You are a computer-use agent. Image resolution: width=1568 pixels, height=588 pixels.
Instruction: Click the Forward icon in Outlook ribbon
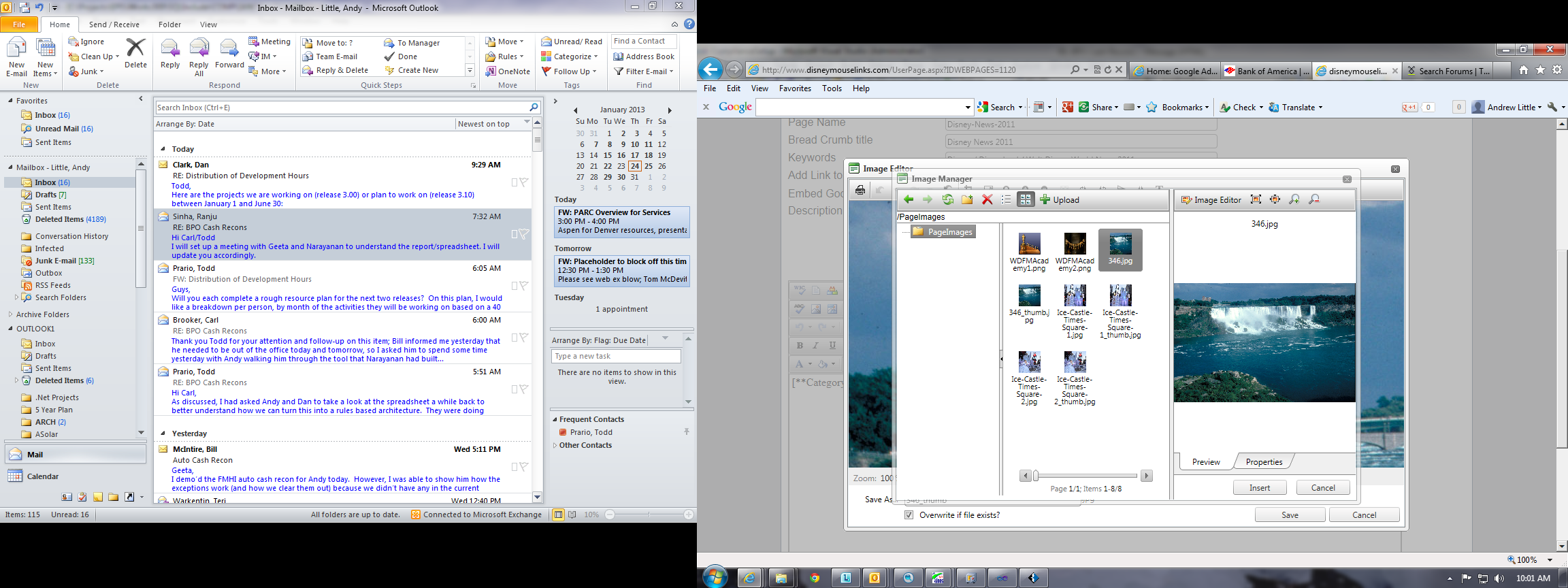(x=229, y=53)
